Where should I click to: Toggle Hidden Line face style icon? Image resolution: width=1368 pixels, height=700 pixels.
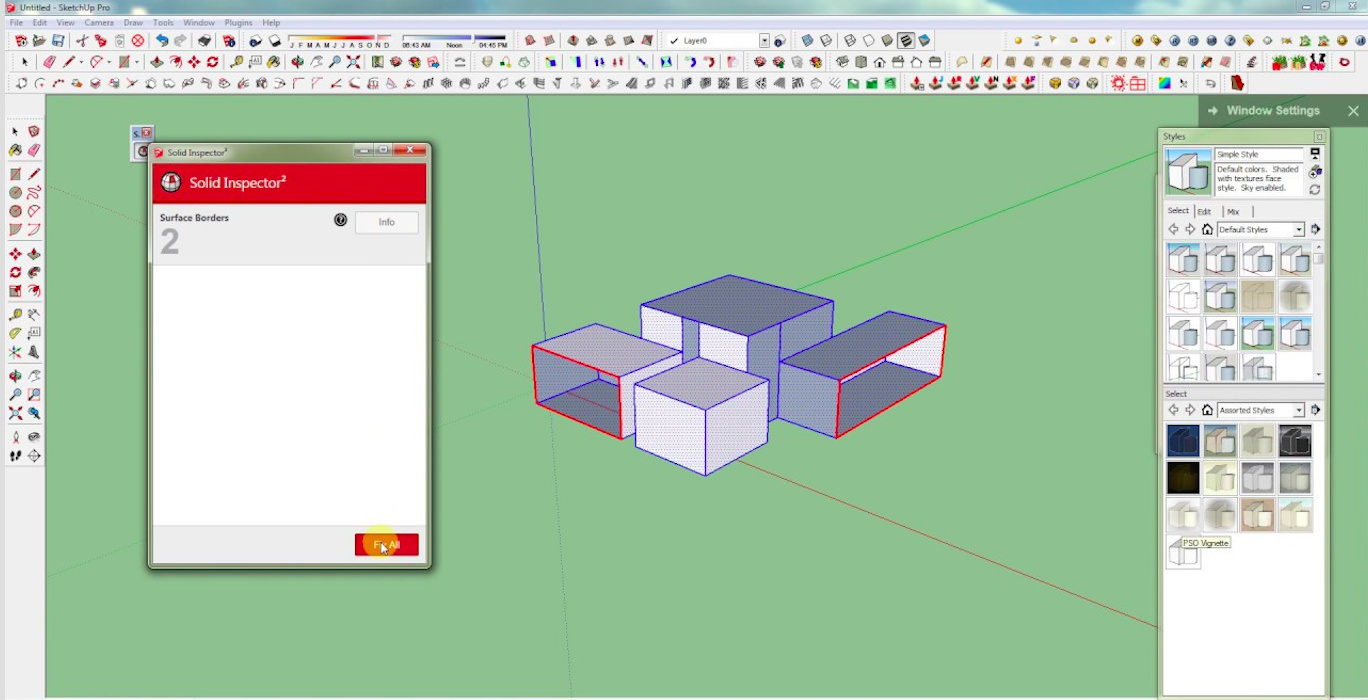[x=868, y=41]
